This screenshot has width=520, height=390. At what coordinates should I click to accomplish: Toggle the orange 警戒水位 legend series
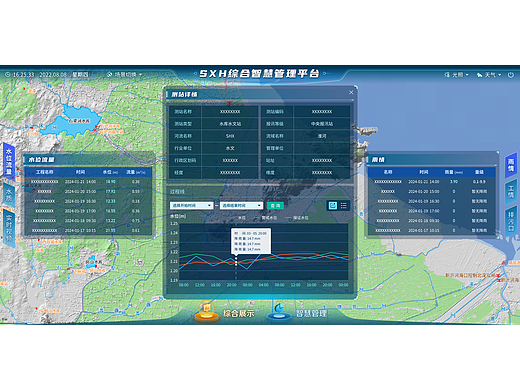point(265,218)
